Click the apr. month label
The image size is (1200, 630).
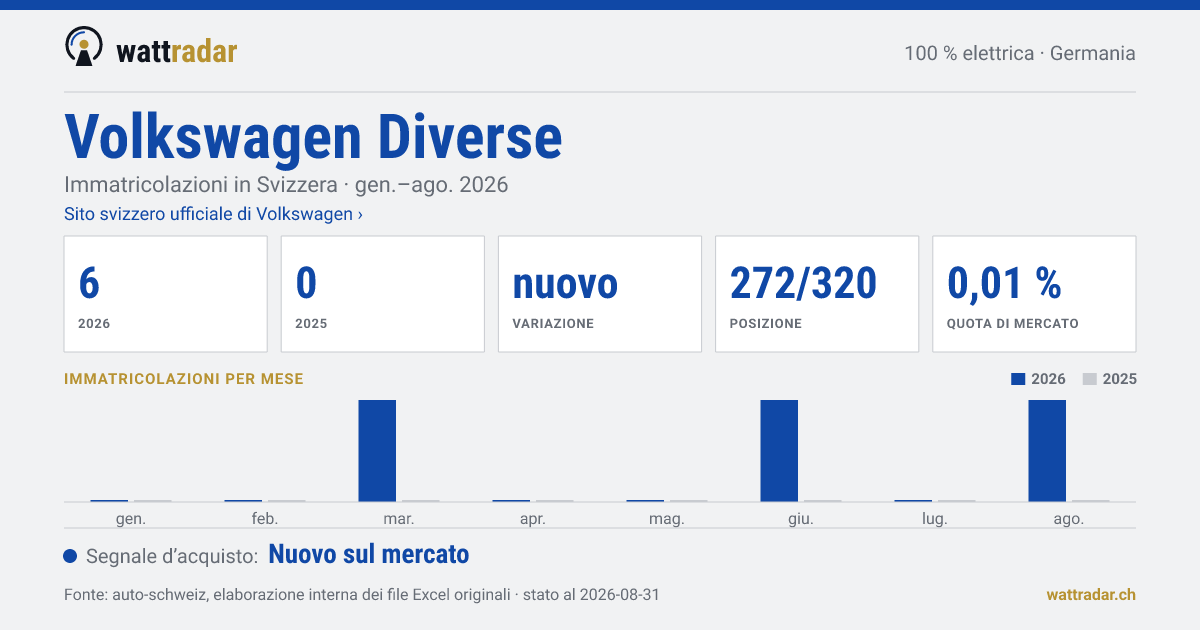coord(533,519)
